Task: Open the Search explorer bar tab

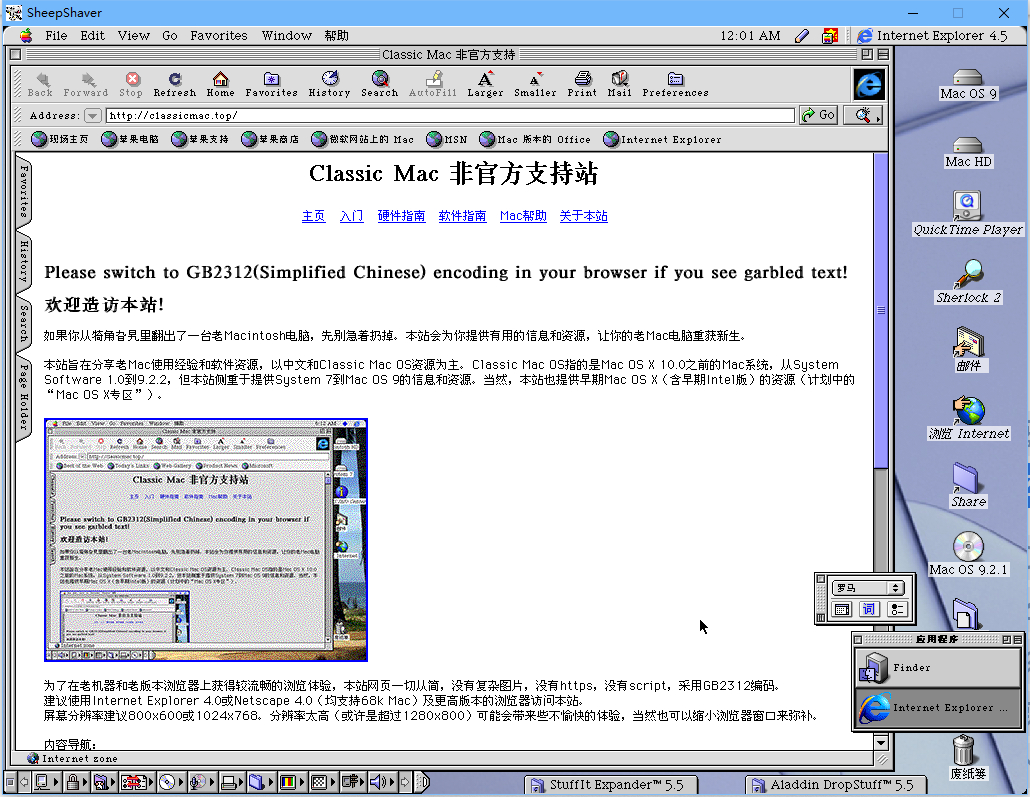Action: (24, 323)
